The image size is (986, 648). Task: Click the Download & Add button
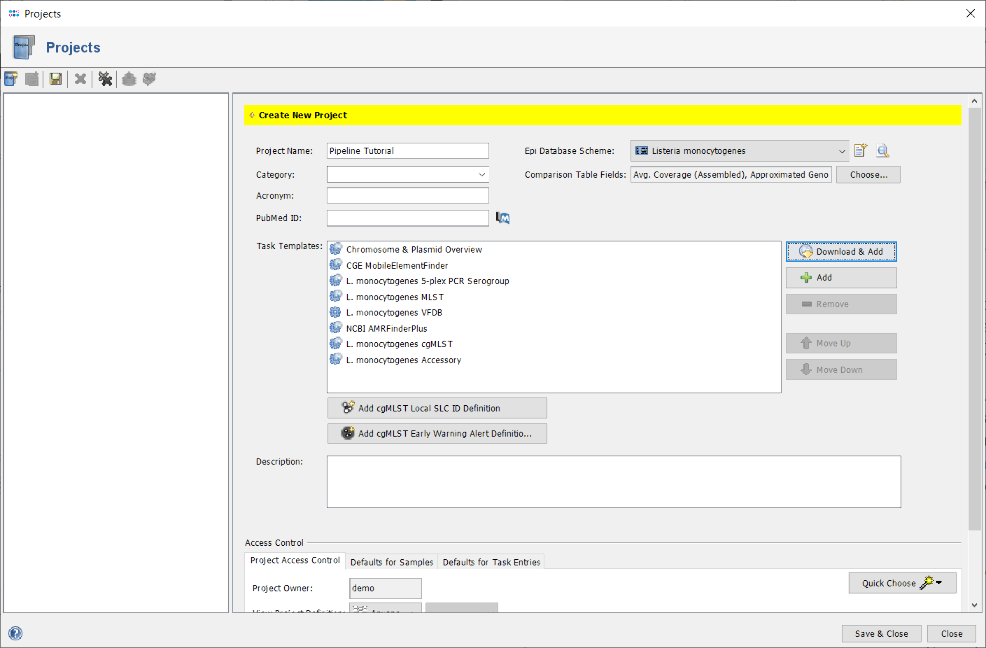point(841,251)
